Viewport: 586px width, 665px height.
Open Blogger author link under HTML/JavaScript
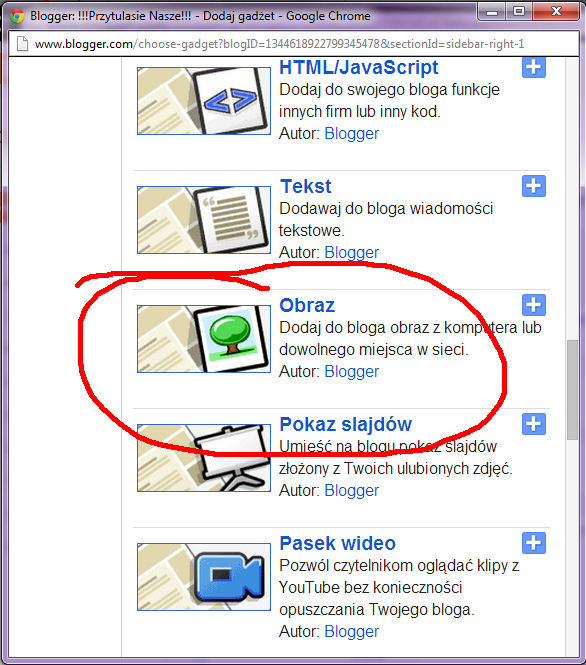[x=352, y=134]
